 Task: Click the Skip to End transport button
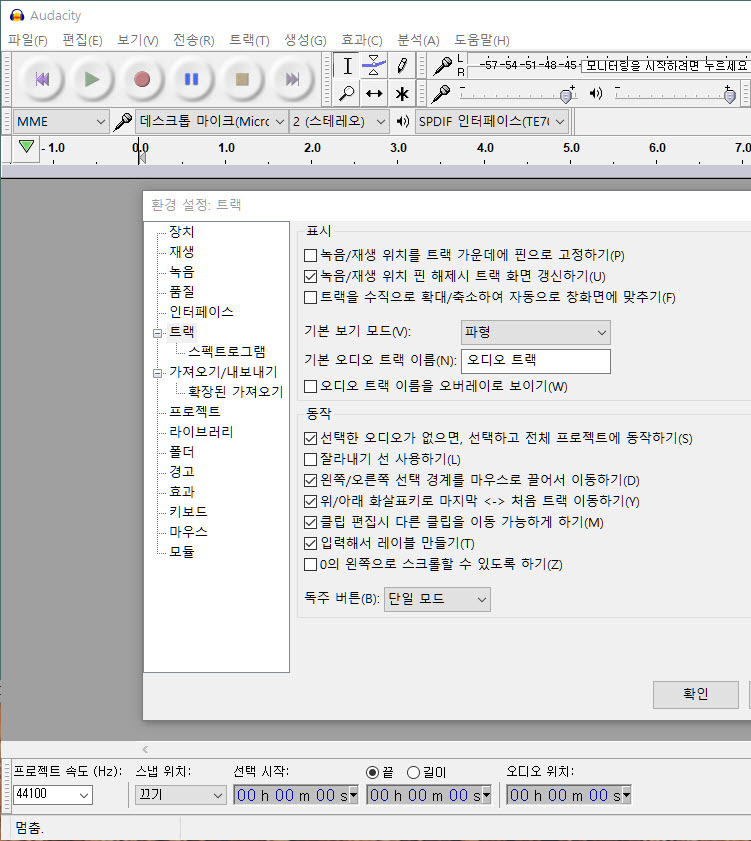coord(292,79)
